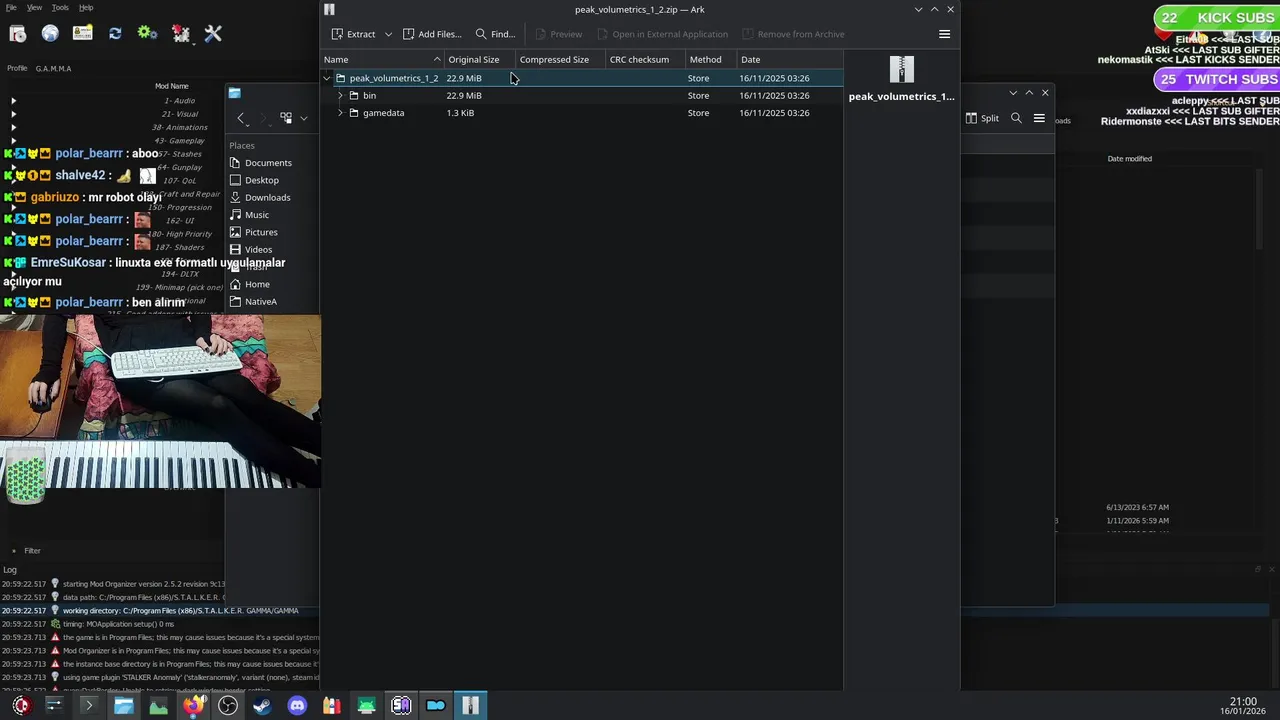Open the Tools menu in Mod Organizer
The height and width of the screenshot is (720, 1280).
[60, 7]
